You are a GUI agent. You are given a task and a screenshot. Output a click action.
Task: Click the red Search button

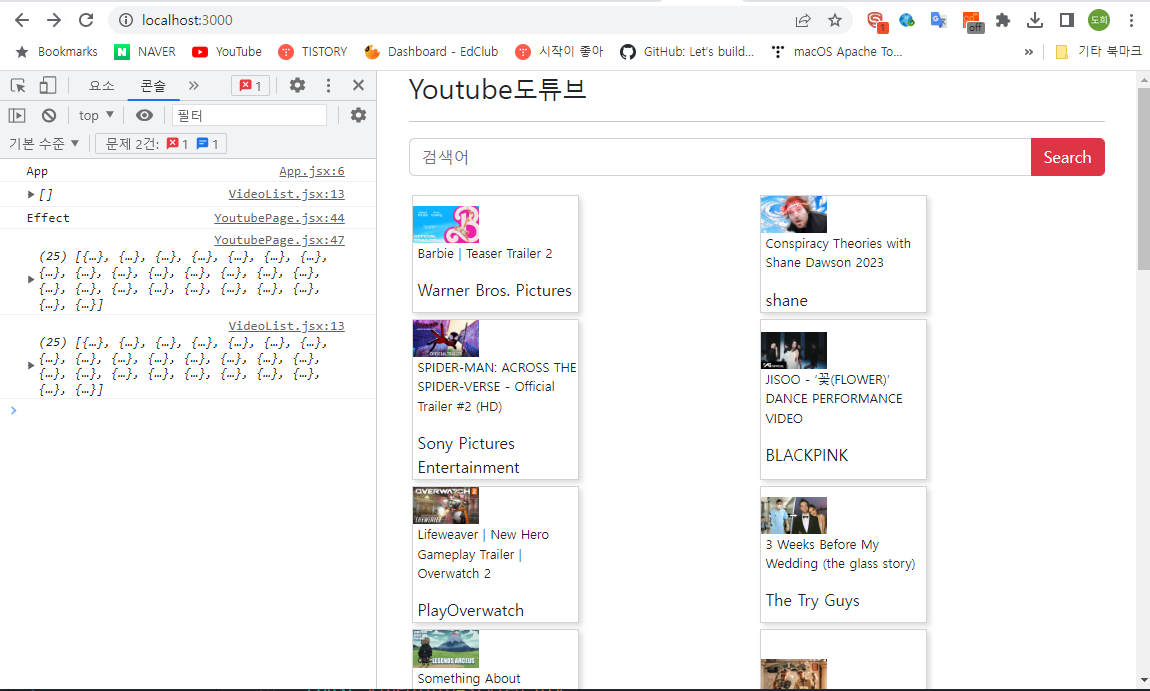(1067, 157)
